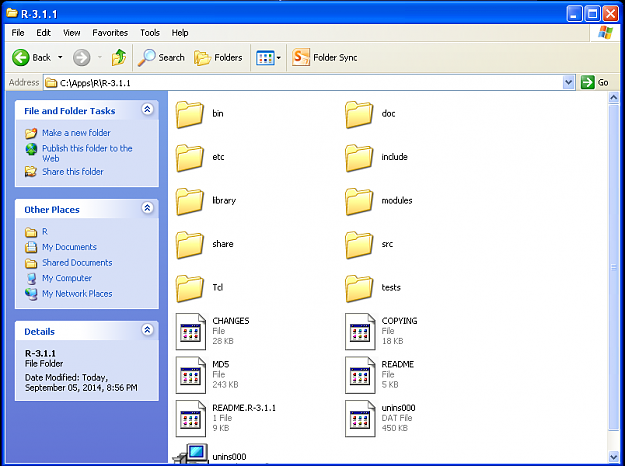Image resolution: width=625 pixels, height=466 pixels.
Task: Select the CHANGES file icon
Action: coord(191,332)
